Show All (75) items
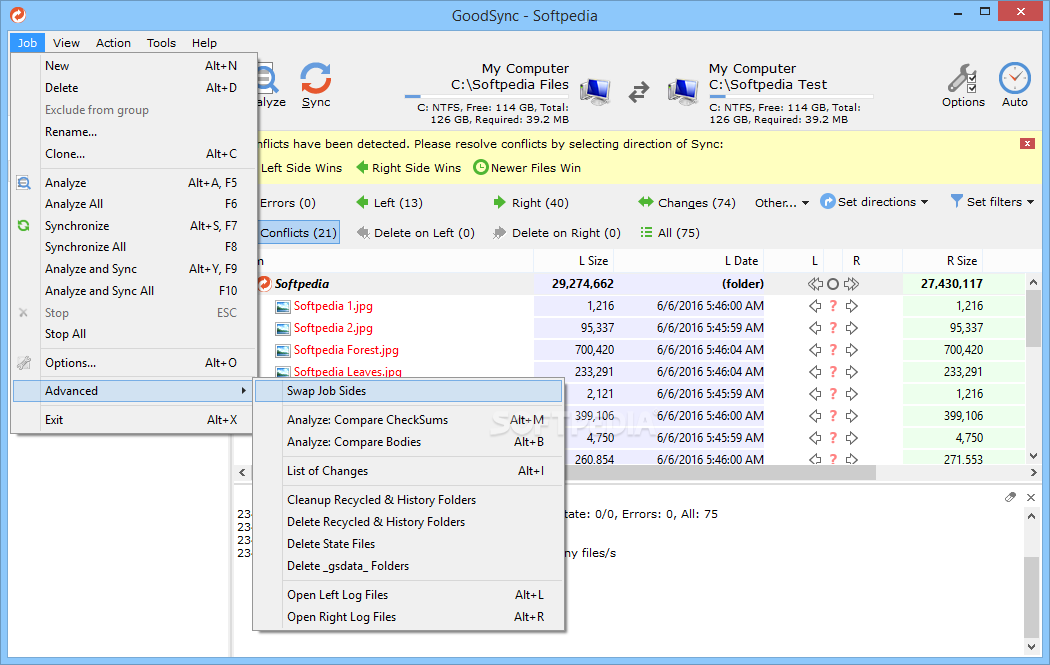 tap(670, 232)
